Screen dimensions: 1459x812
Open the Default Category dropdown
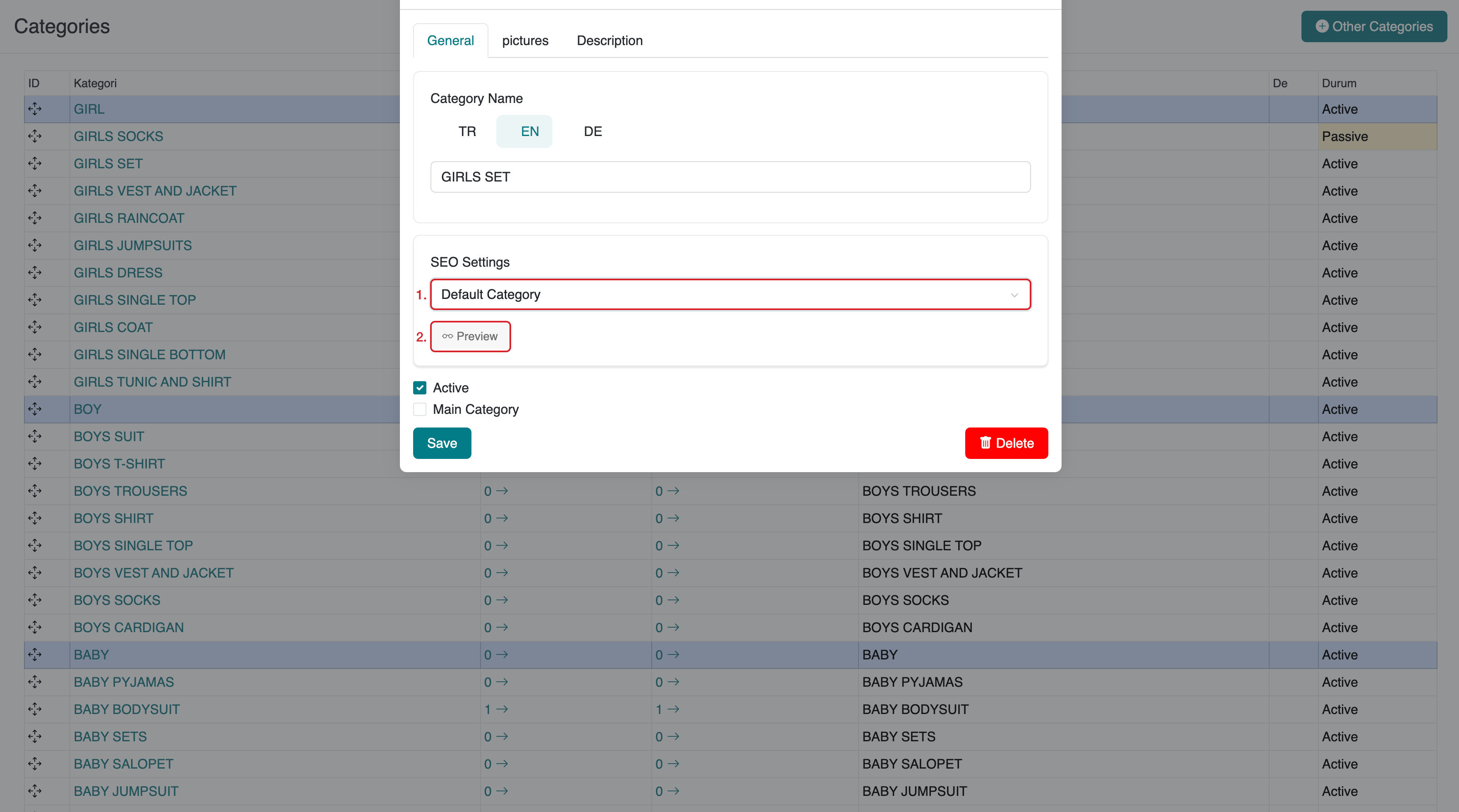(729, 294)
